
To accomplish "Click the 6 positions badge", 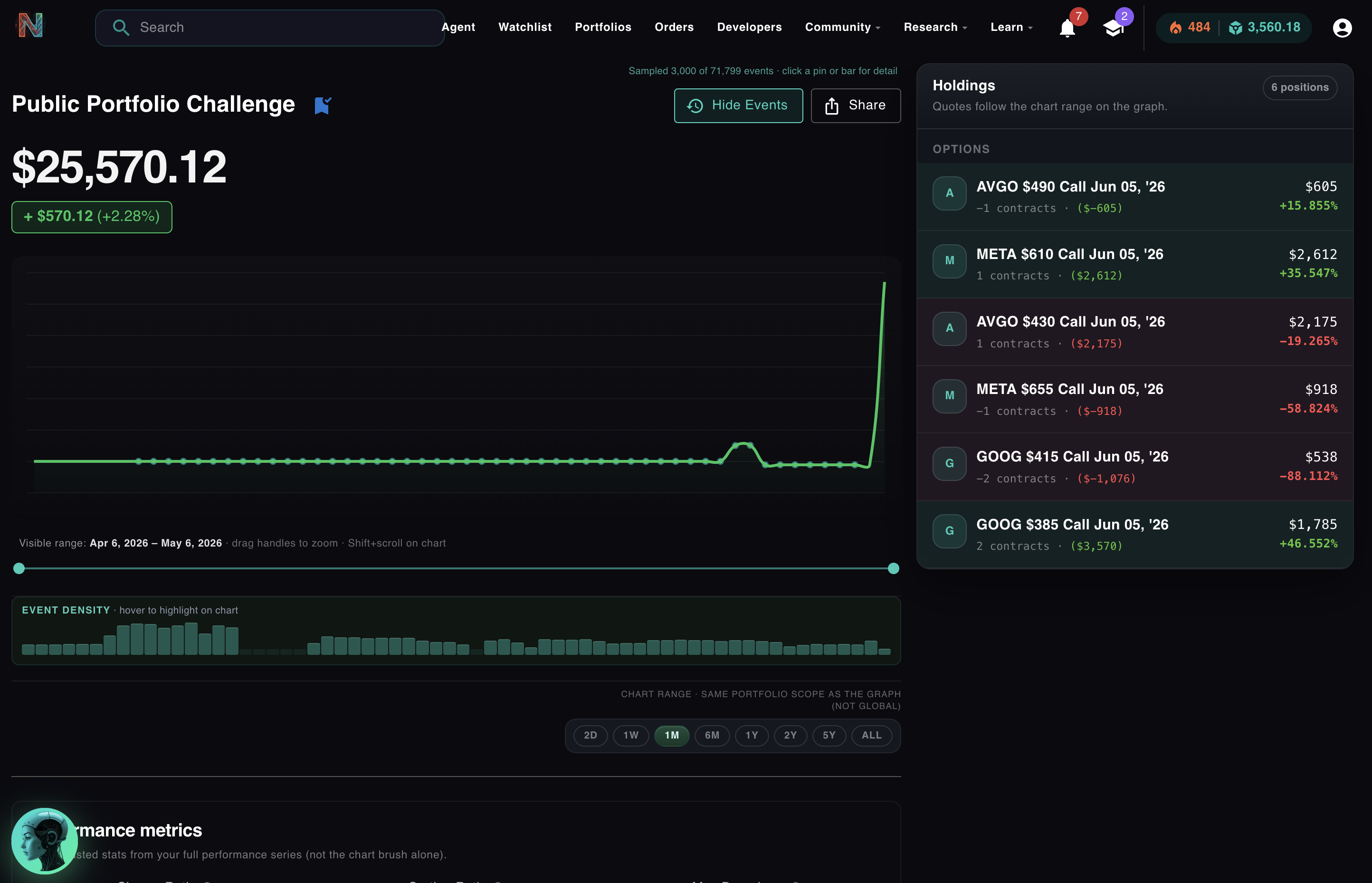I will pos(1300,88).
